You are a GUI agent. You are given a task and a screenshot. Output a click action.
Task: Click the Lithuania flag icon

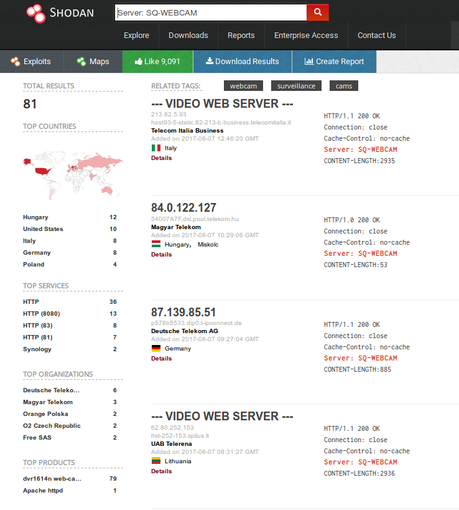156,461
